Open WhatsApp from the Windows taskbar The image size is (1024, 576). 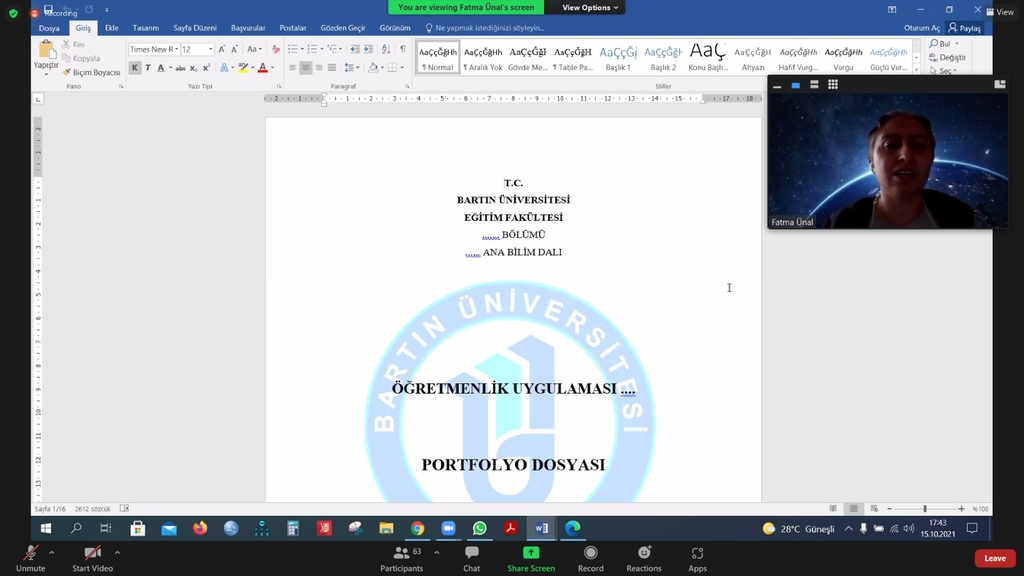pyautogui.click(x=479, y=528)
